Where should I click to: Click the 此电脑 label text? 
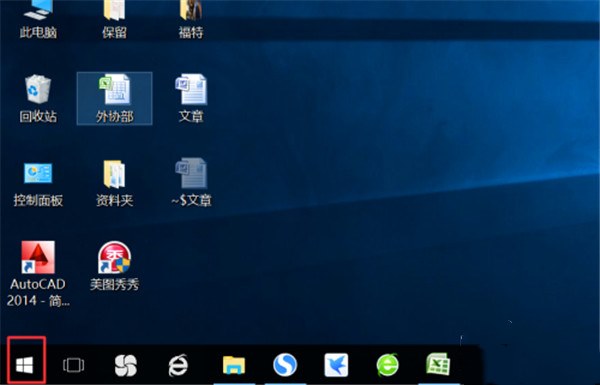tap(38, 32)
